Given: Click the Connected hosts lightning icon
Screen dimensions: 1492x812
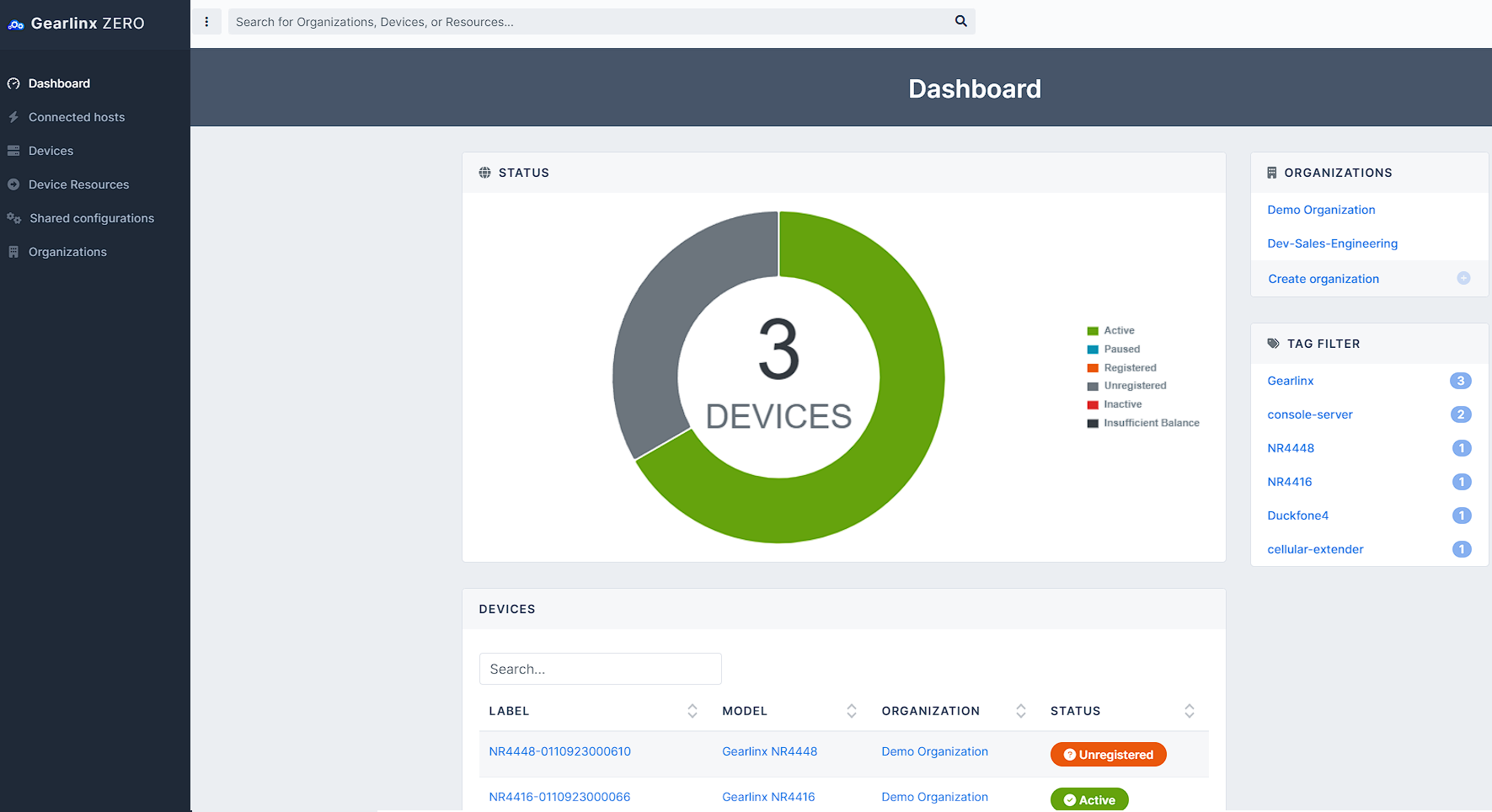Looking at the screenshot, I should pyautogui.click(x=13, y=117).
